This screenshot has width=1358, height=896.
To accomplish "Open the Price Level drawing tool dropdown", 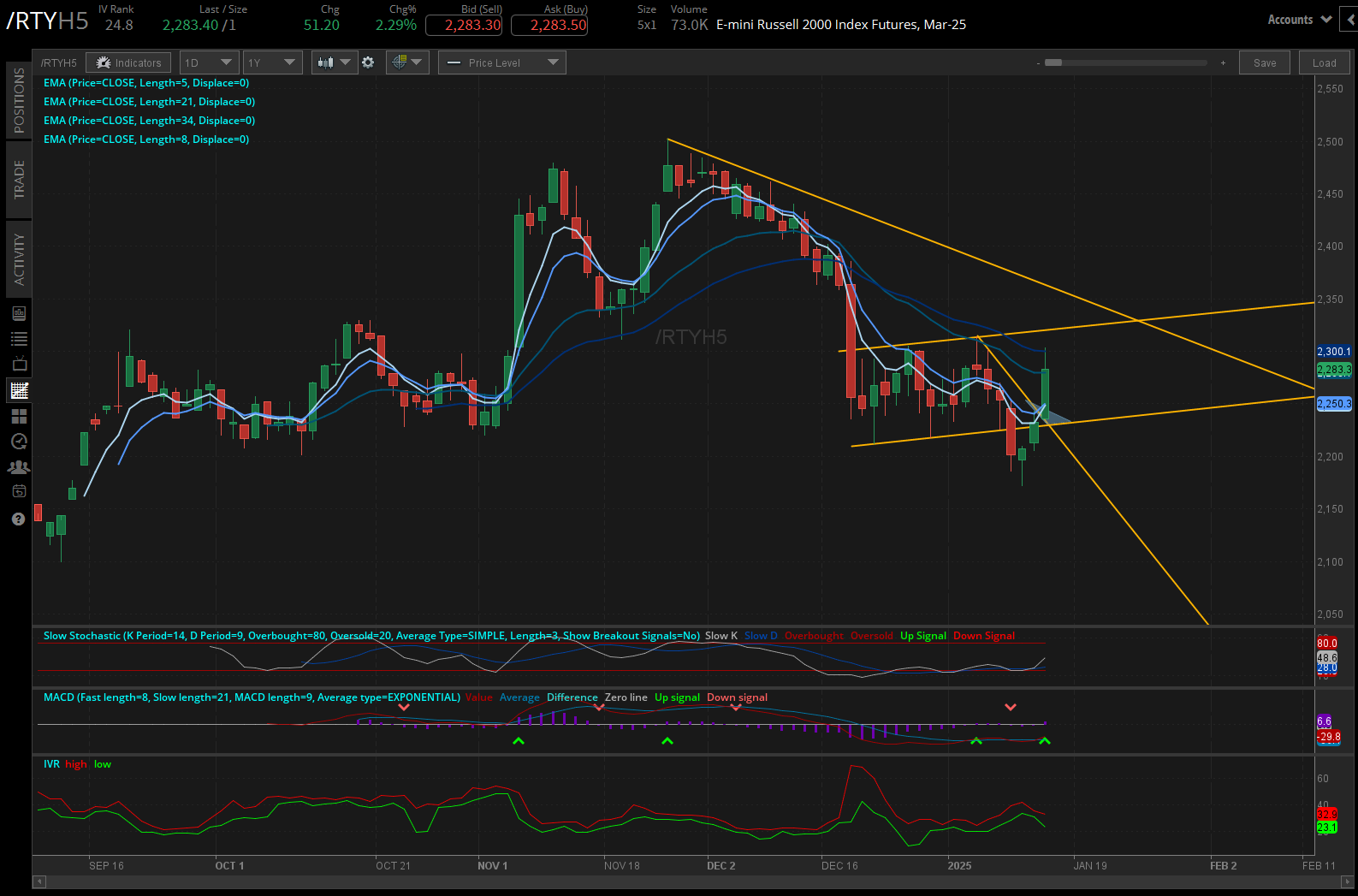I will pos(501,62).
